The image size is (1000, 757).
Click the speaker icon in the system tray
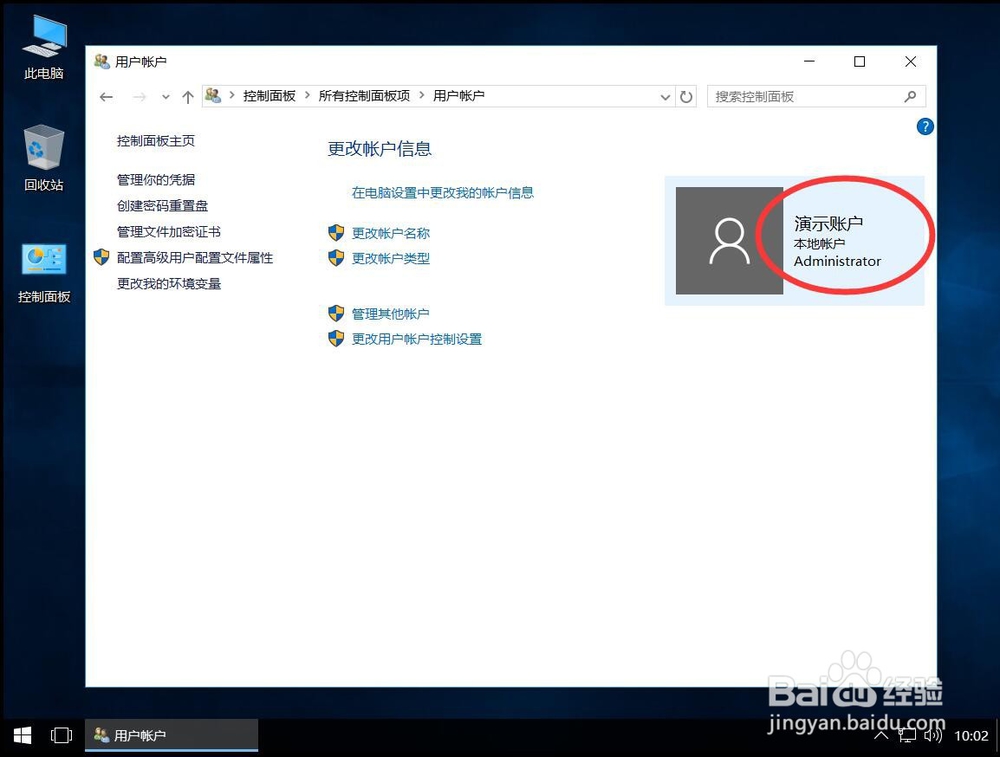(x=934, y=735)
